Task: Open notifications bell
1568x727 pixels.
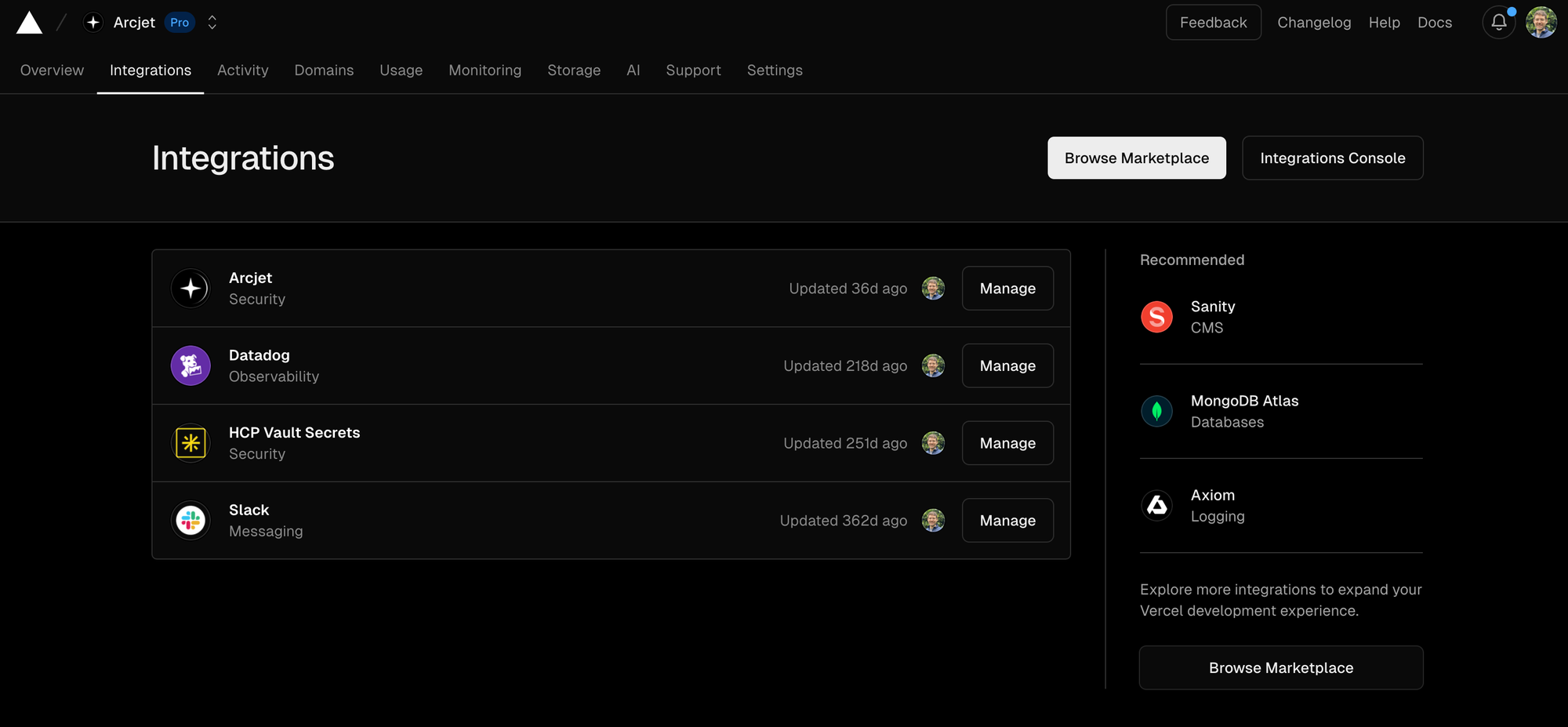Action: coord(1498,22)
